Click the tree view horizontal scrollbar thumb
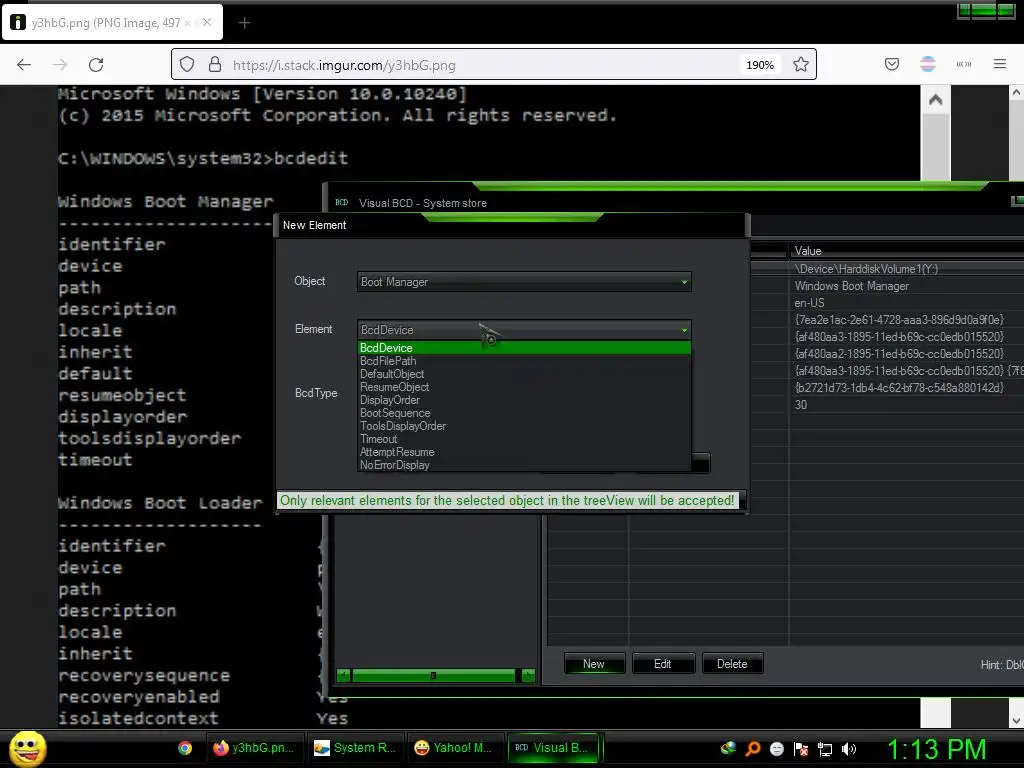 point(433,675)
